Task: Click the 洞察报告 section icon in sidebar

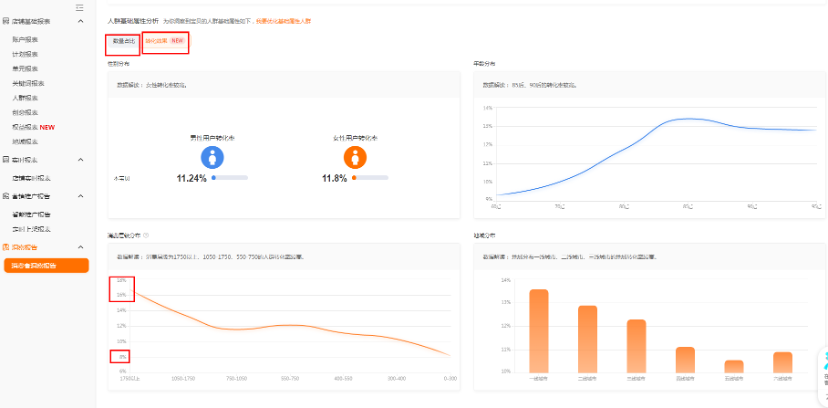Action: click(6, 247)
